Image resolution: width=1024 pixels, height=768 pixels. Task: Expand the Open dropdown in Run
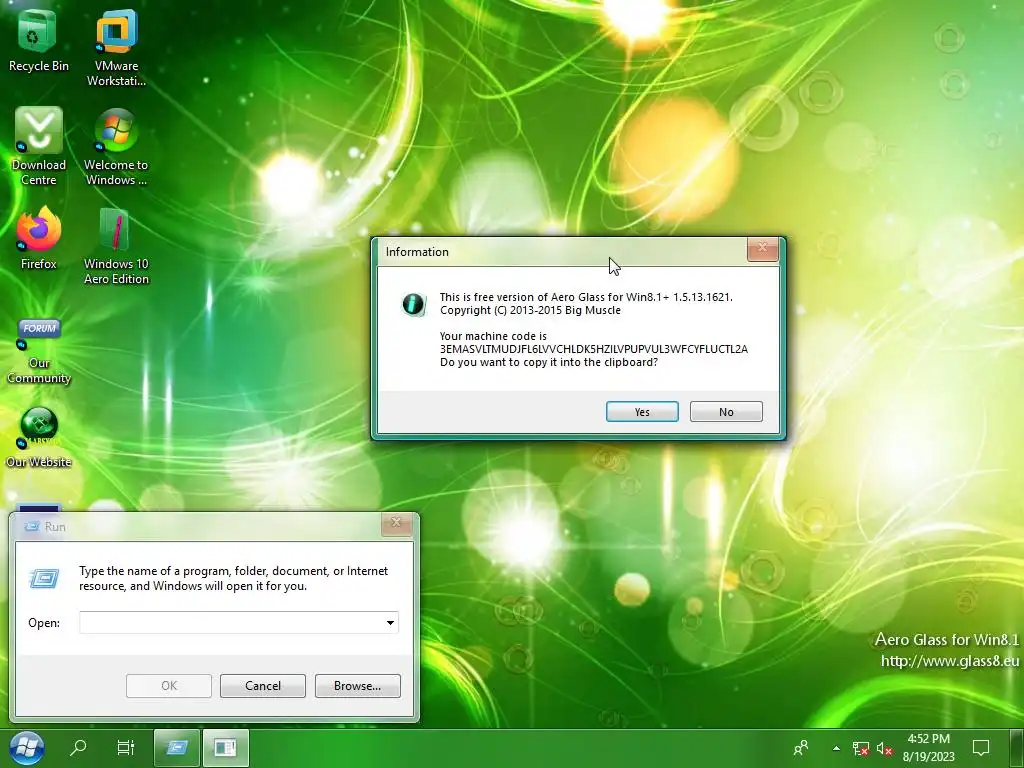(390, 622)
